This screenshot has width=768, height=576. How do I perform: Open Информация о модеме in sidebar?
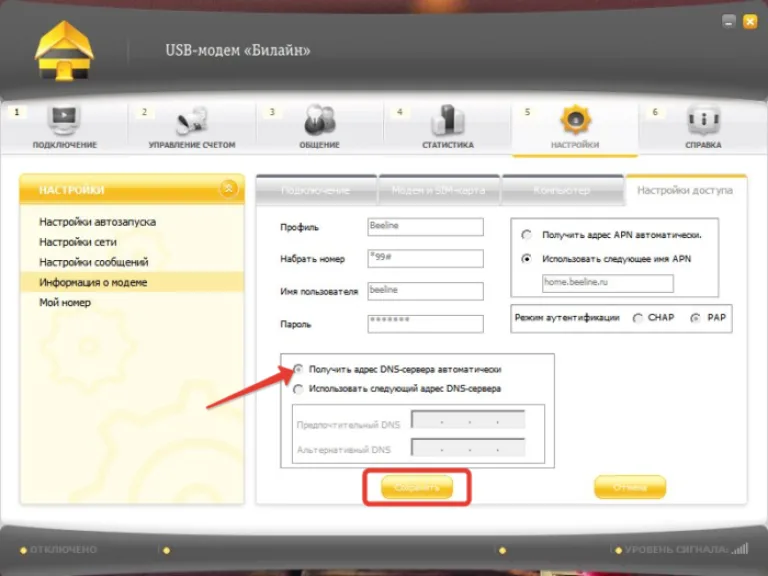[x=132, y=282]
